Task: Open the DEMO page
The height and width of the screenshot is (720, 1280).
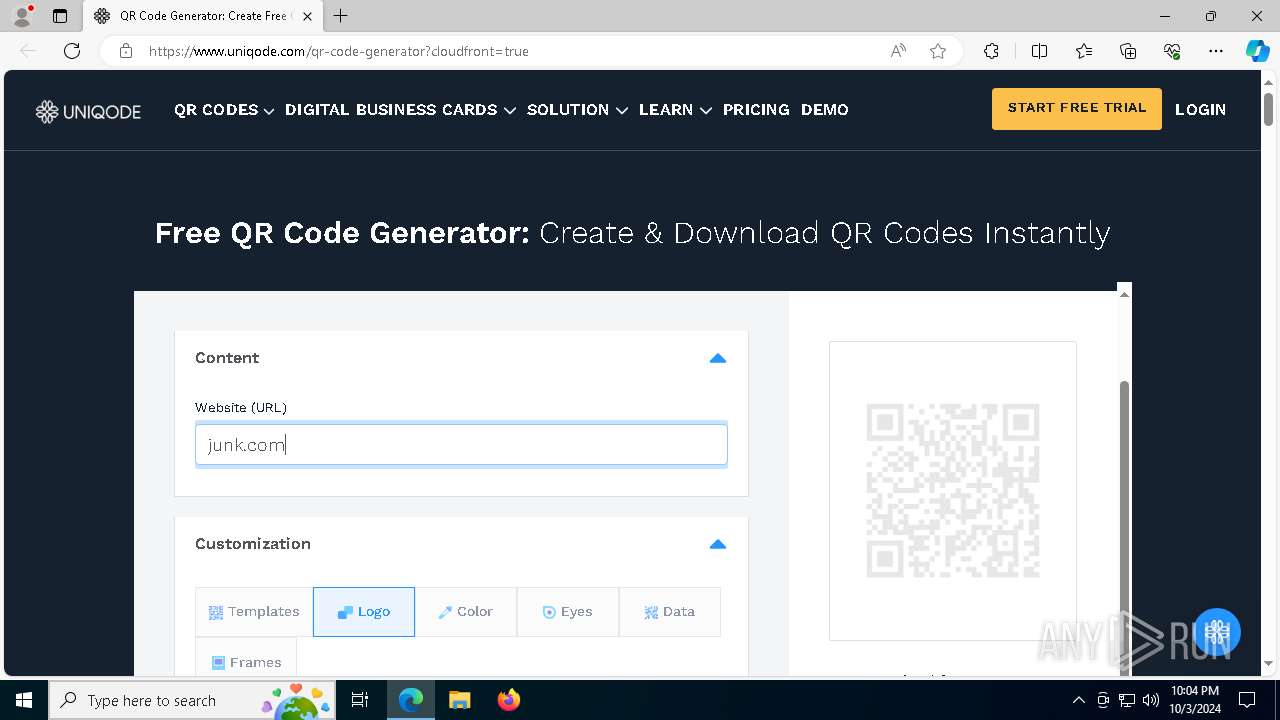Action: click(x=825, y=110)
